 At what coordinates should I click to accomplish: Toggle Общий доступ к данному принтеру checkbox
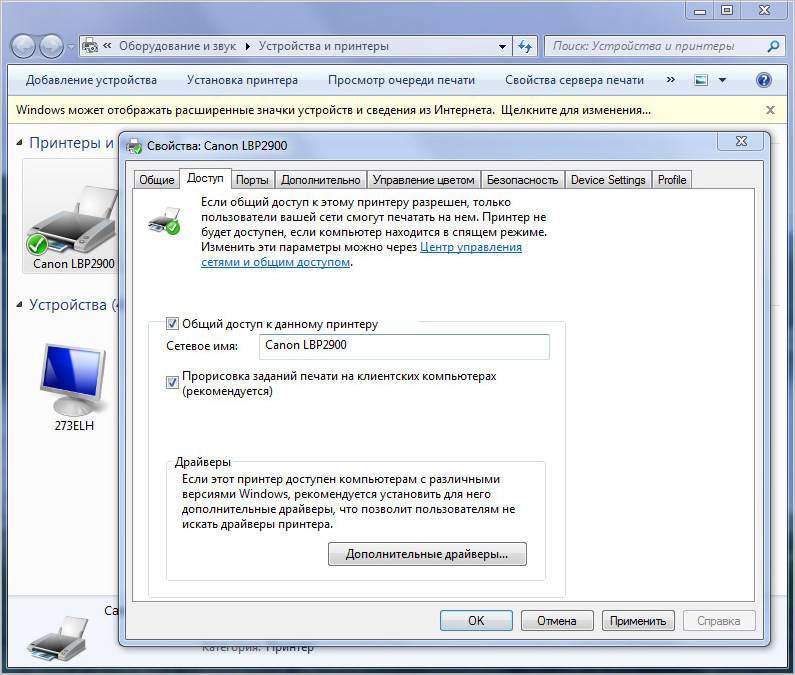172,324
